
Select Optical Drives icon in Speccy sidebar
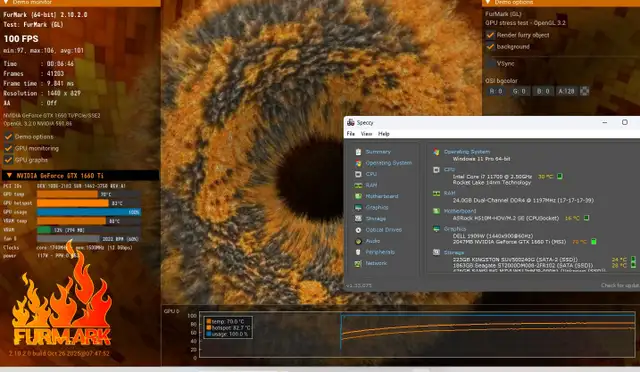tap(358, 230)
